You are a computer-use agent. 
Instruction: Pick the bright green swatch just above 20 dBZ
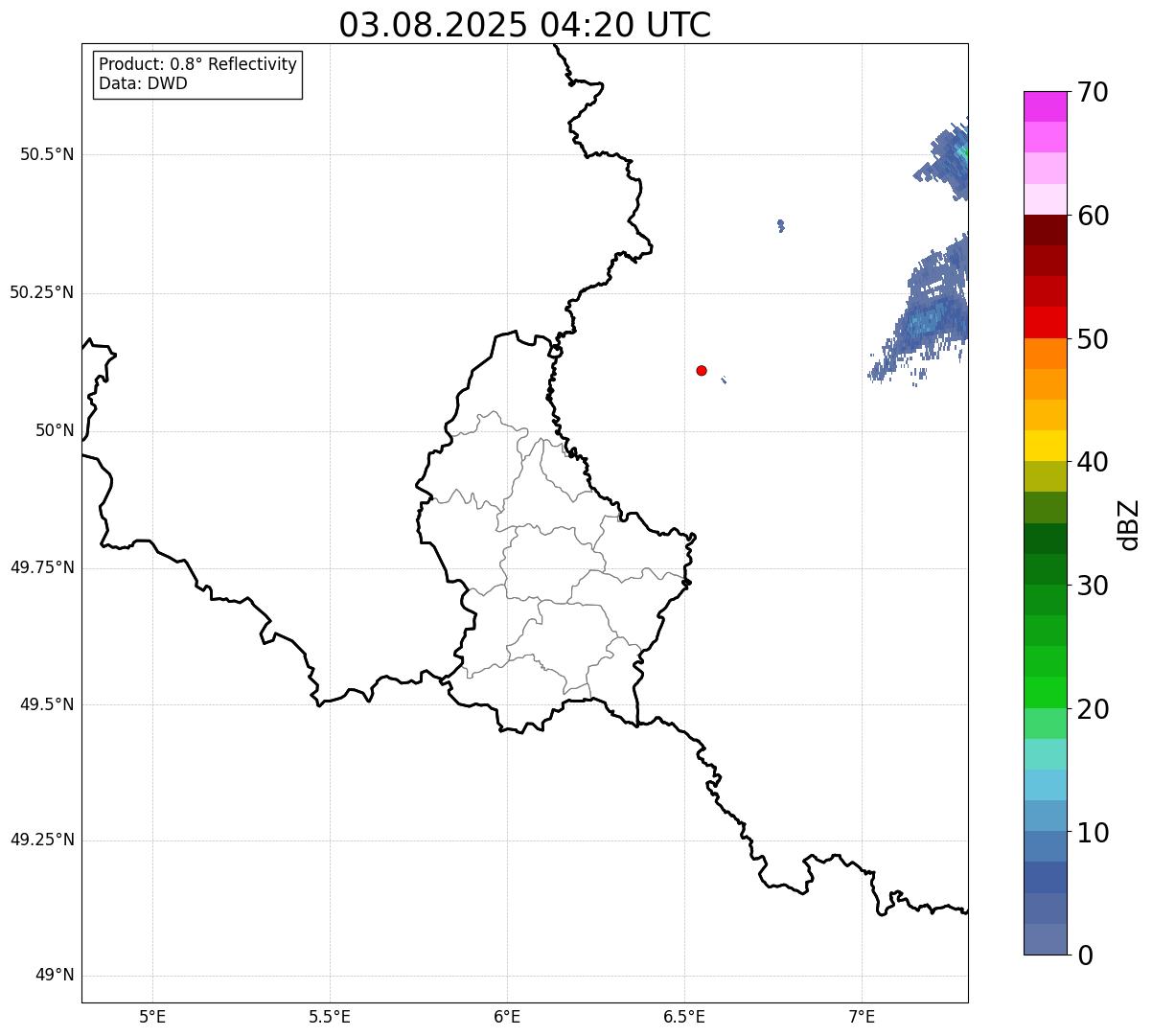[x=1045, y=693]
